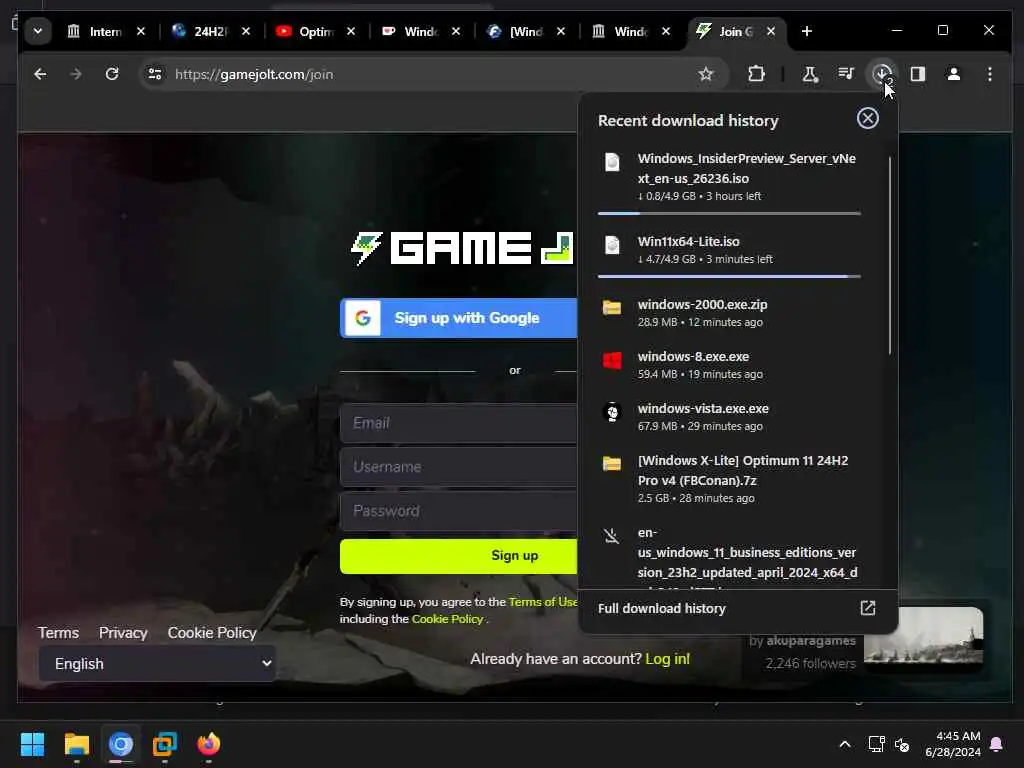
Task: Open Chrome Labs flask icon
Action: pyautogui.click(x=810, y=74)
